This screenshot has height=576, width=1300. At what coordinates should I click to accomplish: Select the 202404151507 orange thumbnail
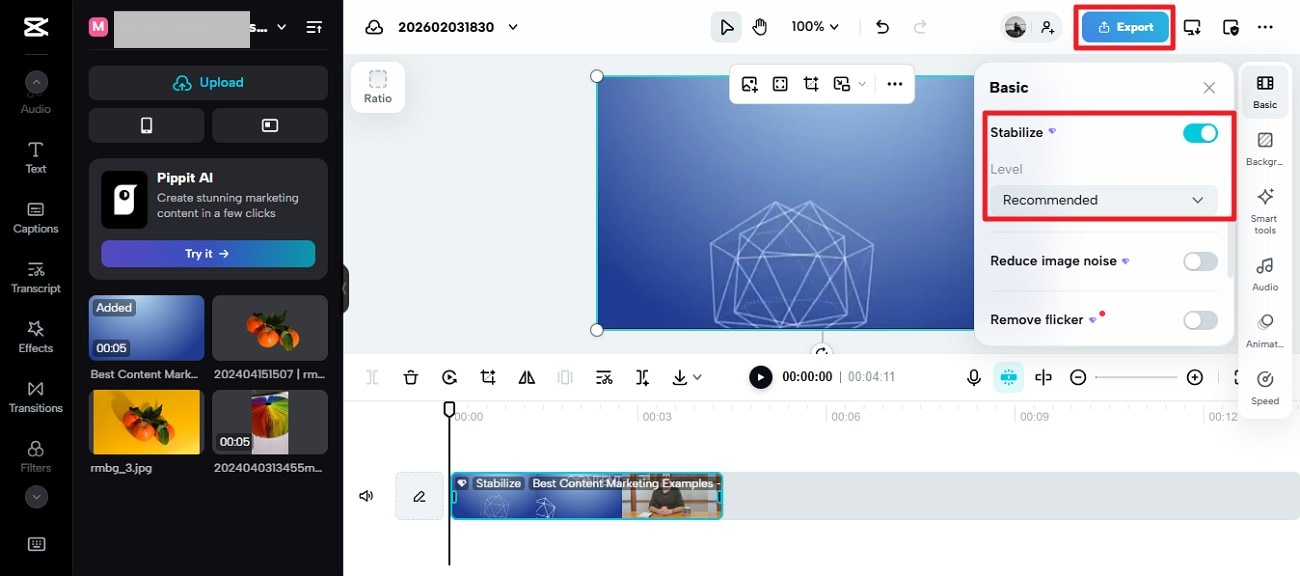coord(270,328)
